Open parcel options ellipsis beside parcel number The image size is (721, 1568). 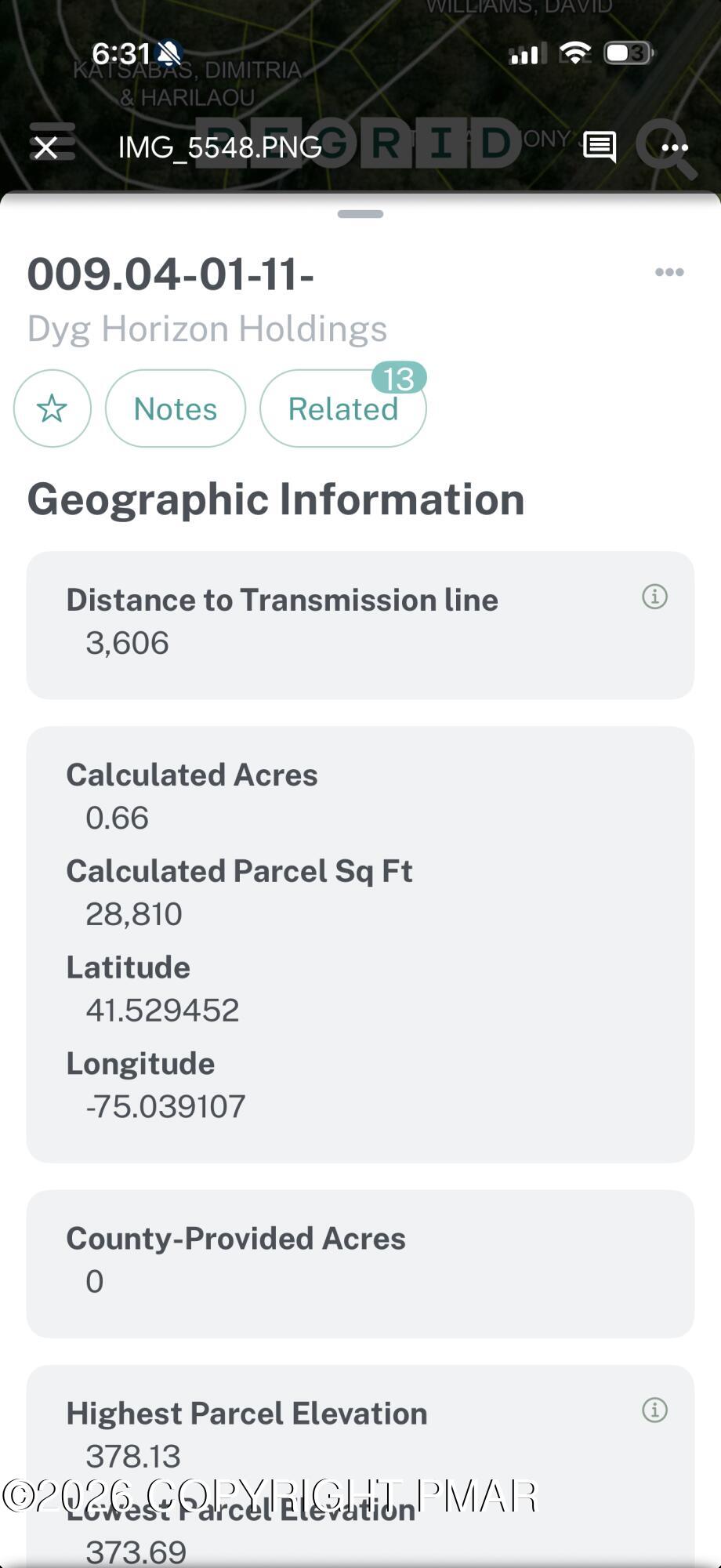tap(669, 272)
